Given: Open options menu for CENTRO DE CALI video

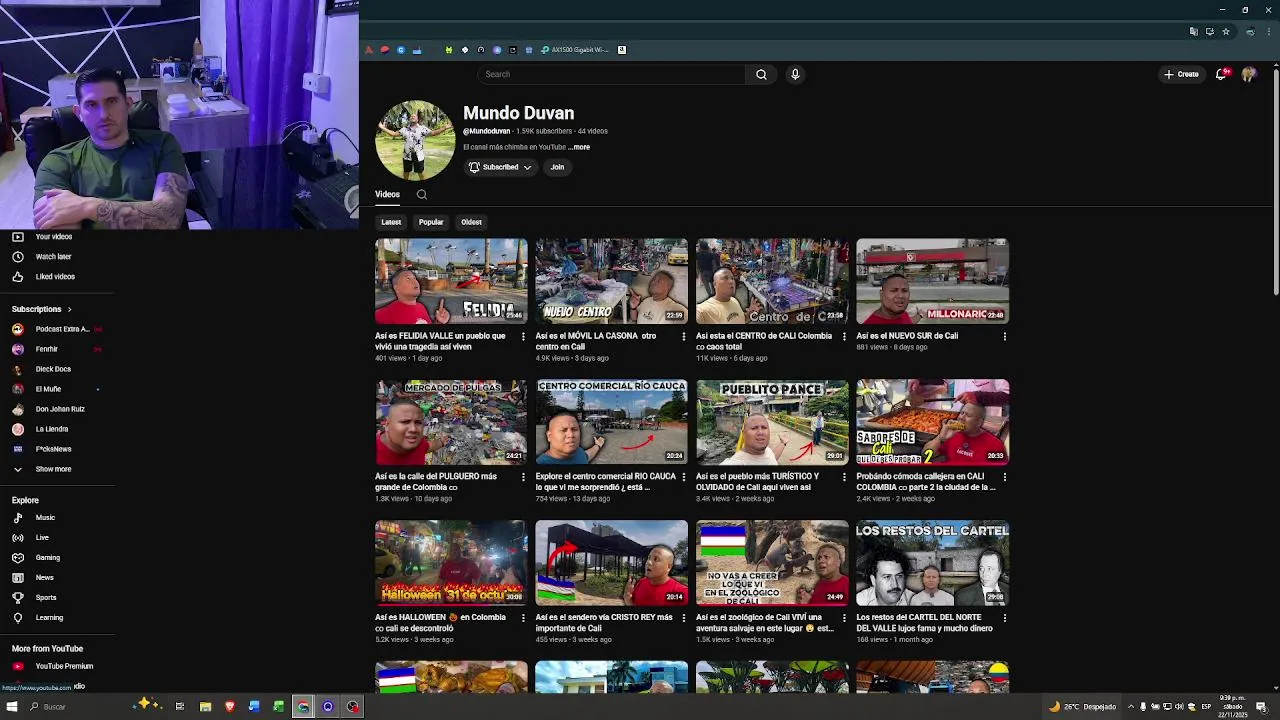Looking at the screenshot, I should click(844, 337).
